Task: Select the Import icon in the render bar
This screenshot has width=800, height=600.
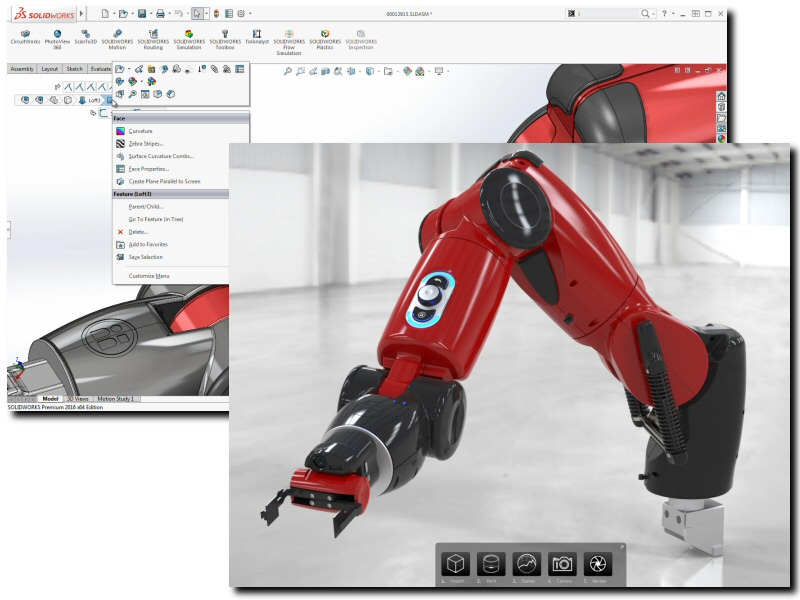Action: click(x=454, y=561)
